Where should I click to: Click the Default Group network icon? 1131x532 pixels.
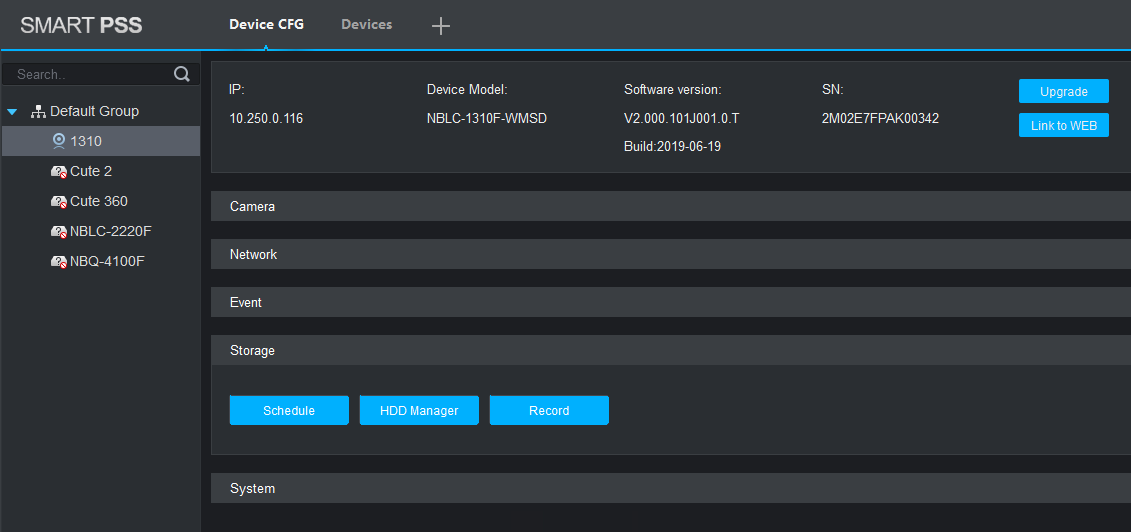(38, 112)
